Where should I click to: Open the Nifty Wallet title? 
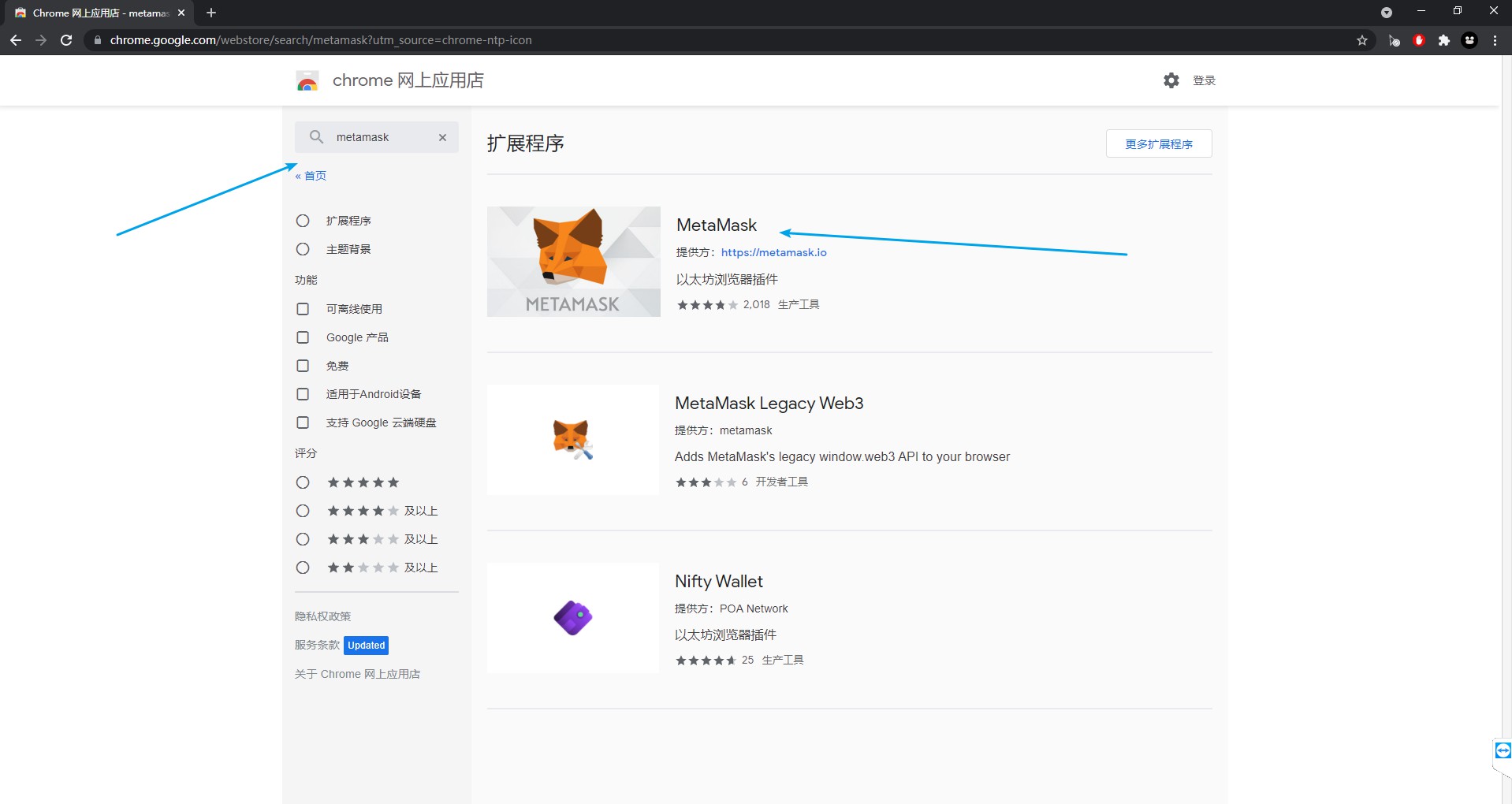(719, 581)
